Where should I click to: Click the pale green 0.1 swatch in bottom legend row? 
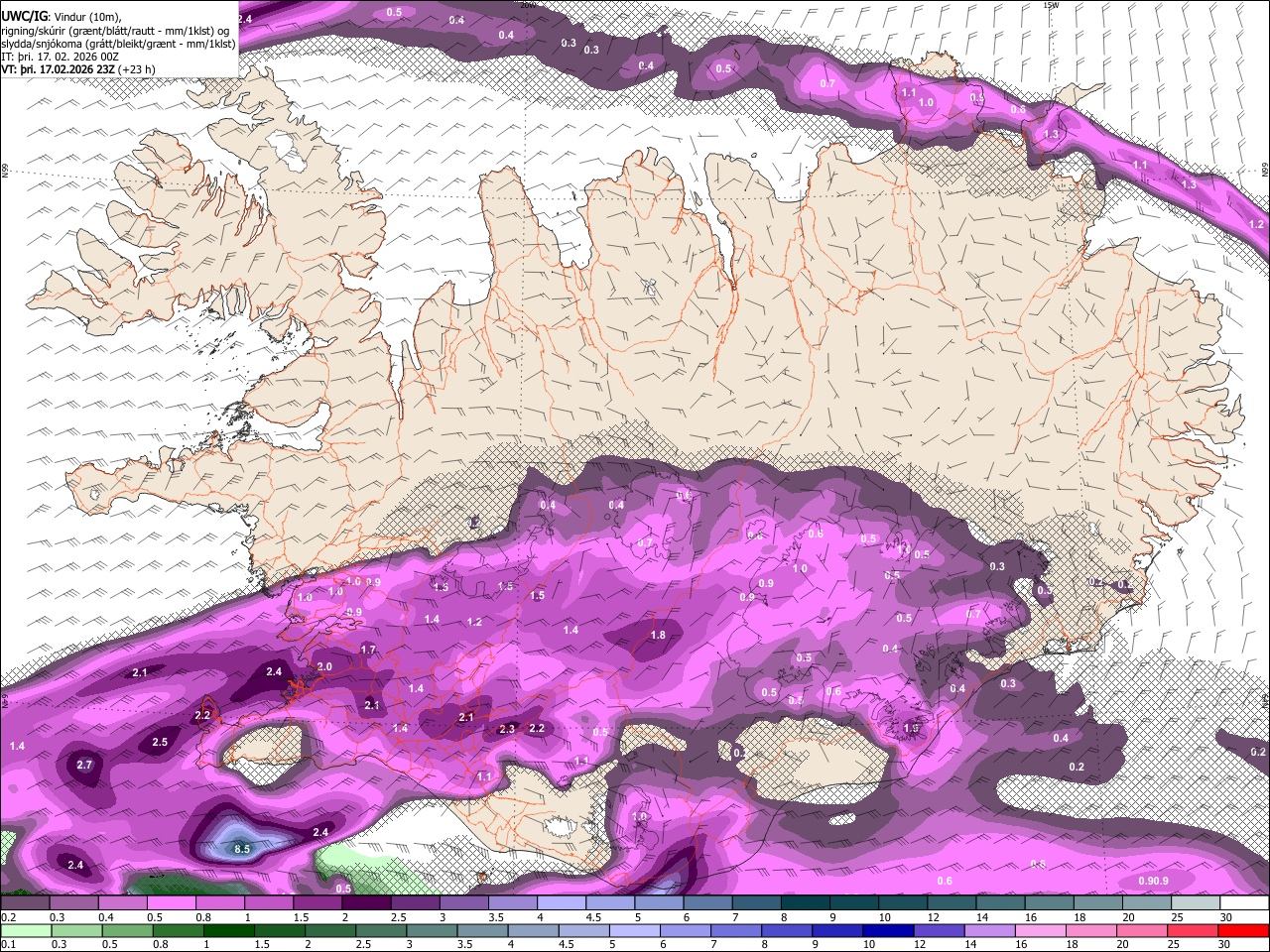pyautogui.click(x=26, y=930)
